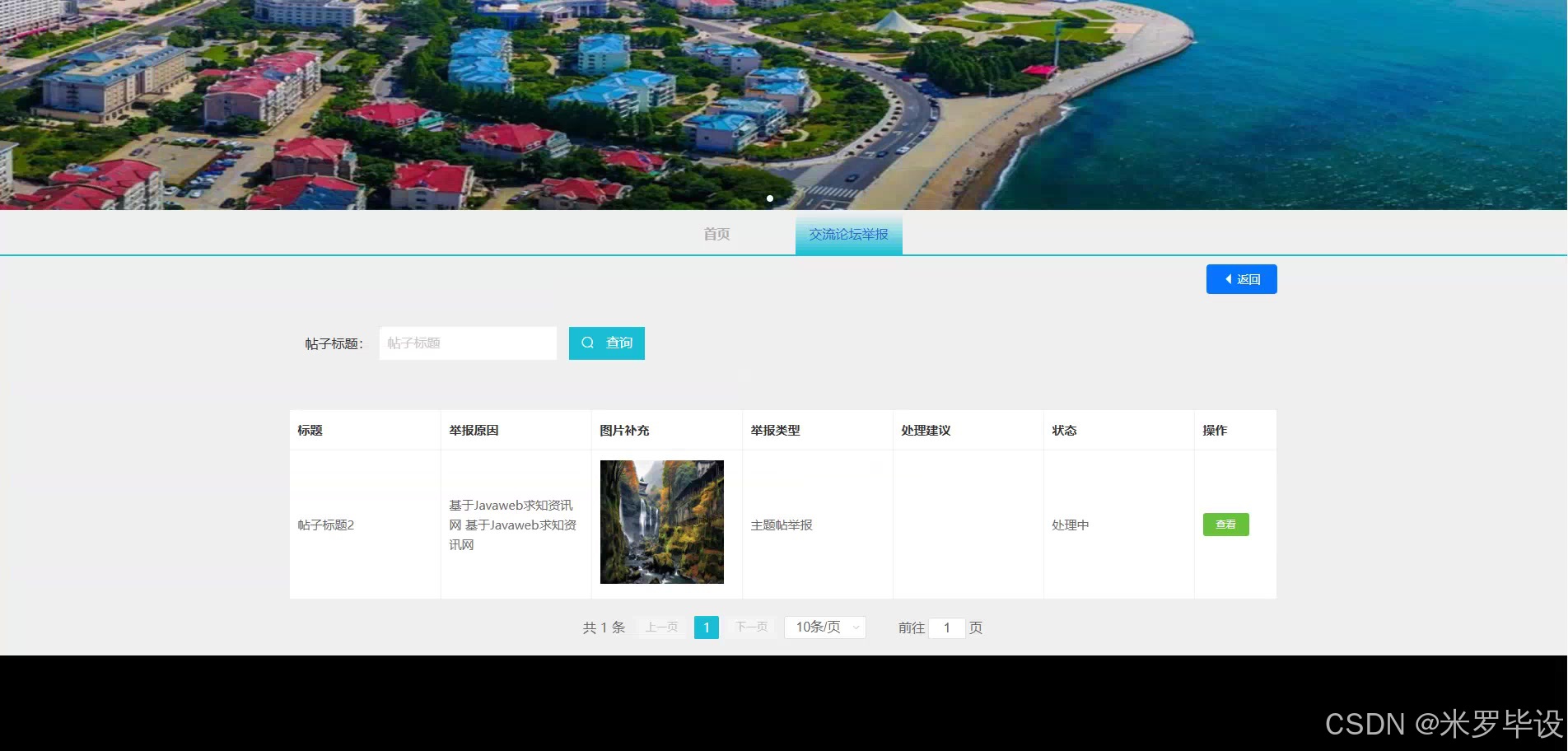This screenshot has height=751, width=1568.
Task: Click the waterfall image thumbnail
Action: coord(661,521)
